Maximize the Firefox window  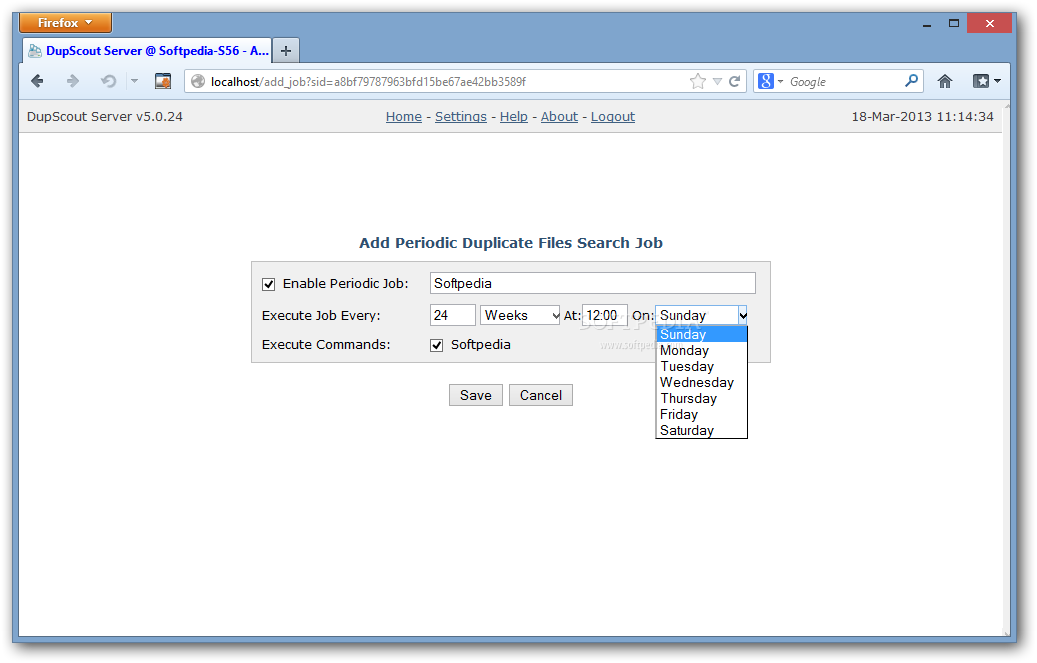pos(953,23)
